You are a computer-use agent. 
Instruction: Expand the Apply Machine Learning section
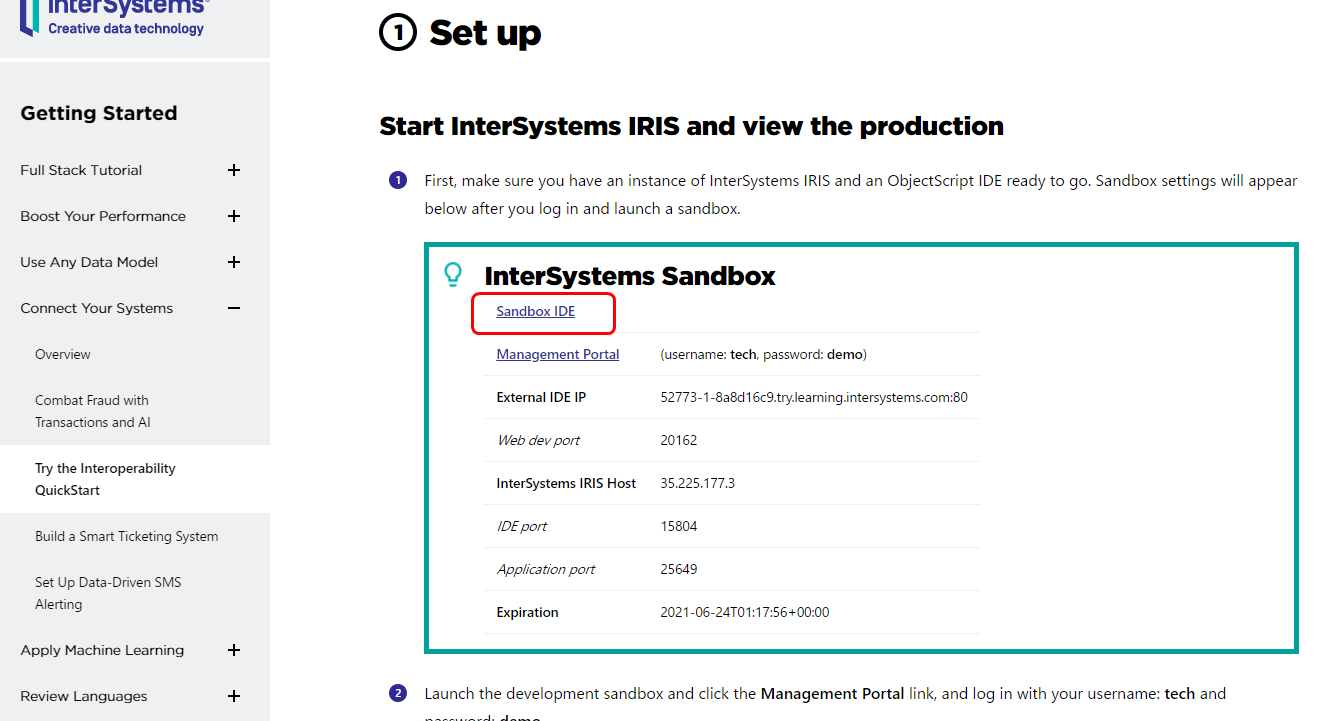(233, 650)
